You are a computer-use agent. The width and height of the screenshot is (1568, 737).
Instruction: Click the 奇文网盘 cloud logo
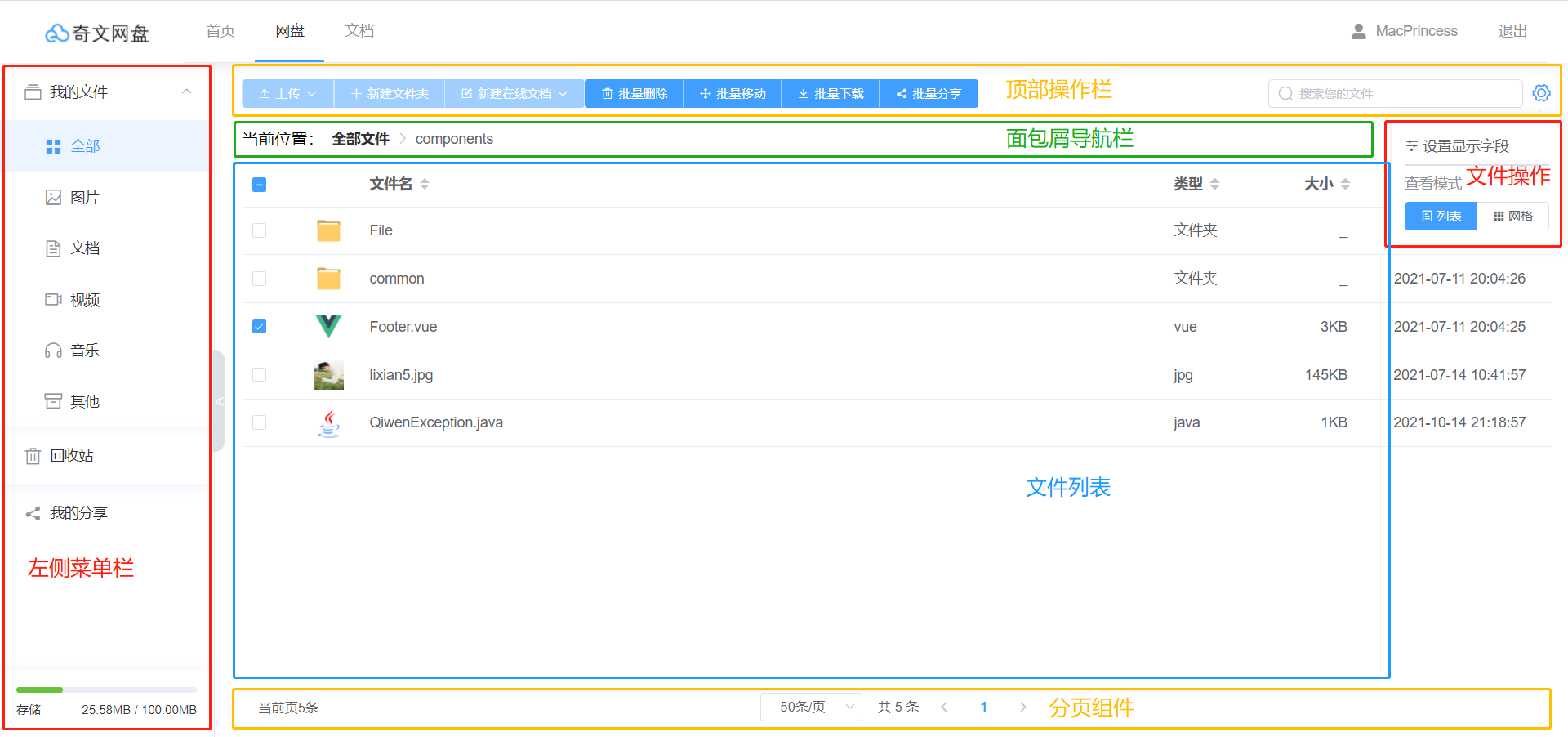point(96,33)
